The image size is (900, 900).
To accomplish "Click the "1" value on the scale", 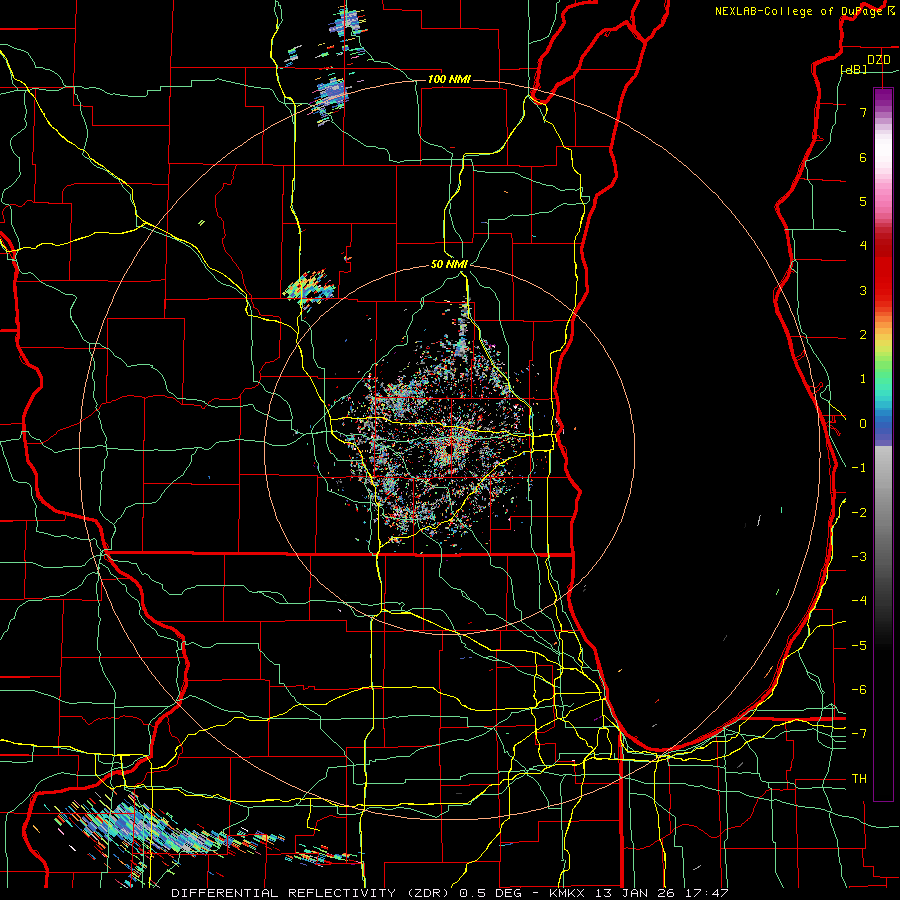I will point(863,379).
